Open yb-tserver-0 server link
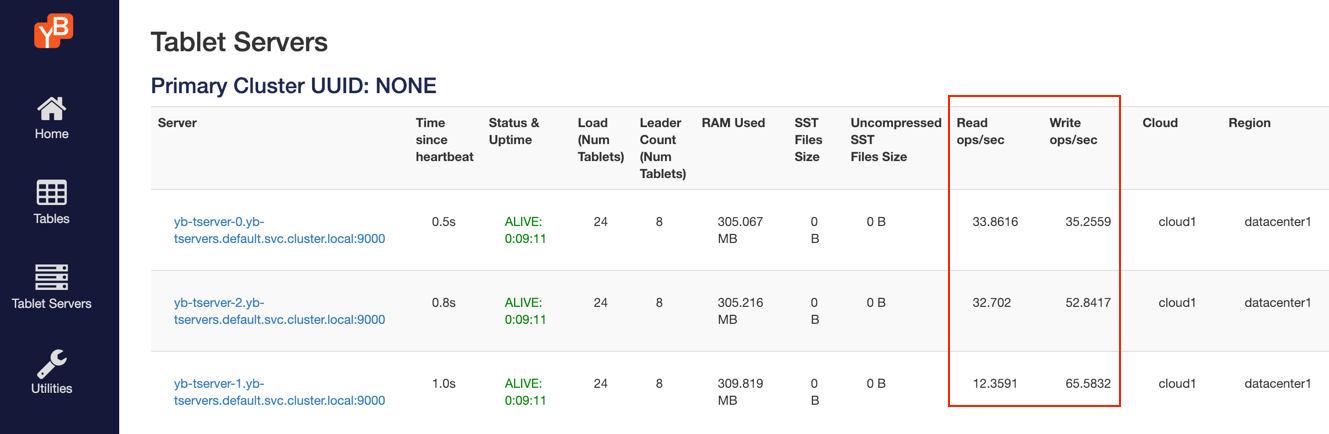 point(279,230)
